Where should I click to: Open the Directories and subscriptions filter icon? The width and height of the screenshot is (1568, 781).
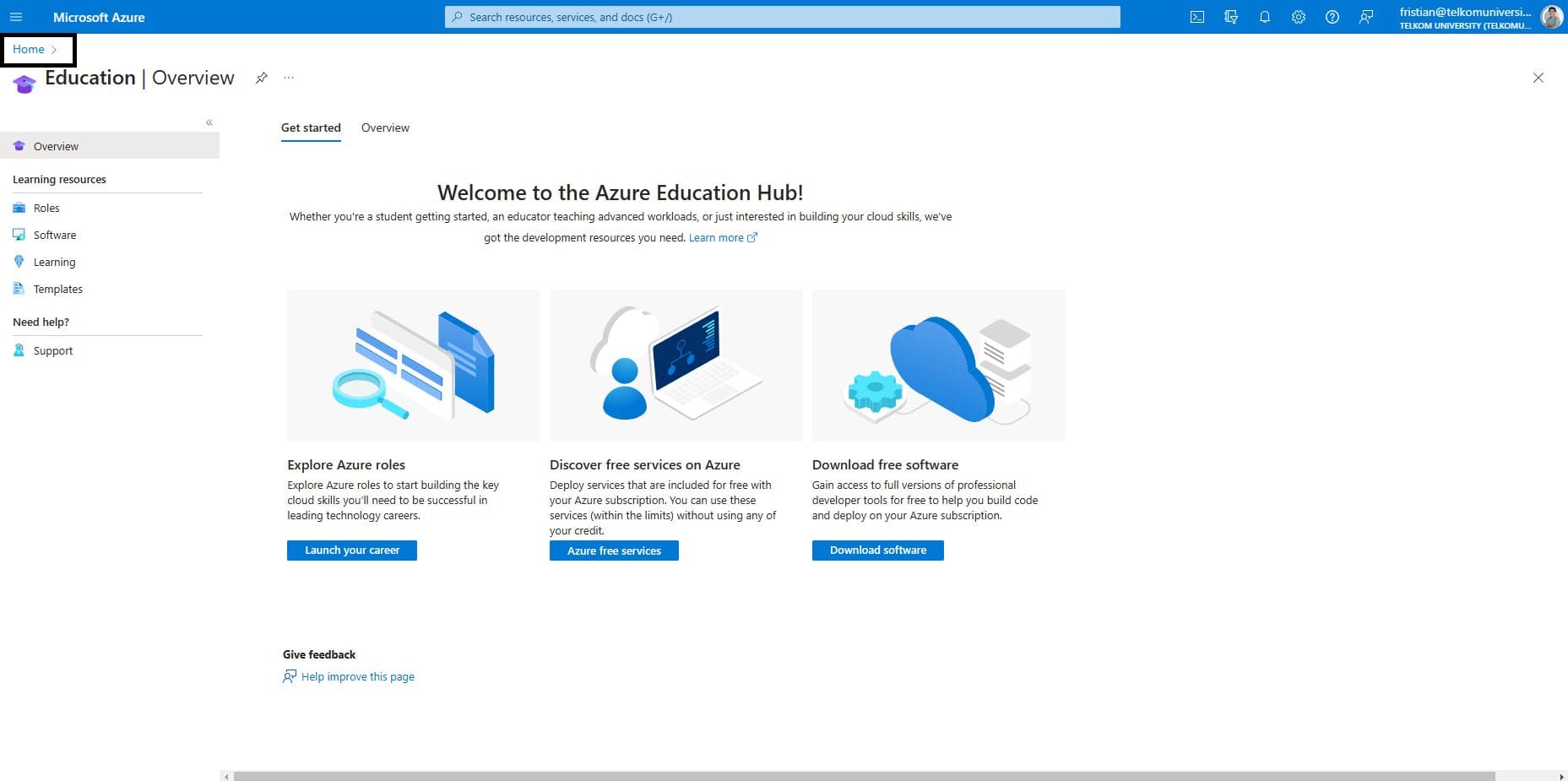pyautogui.click(x=1230, y=17)
